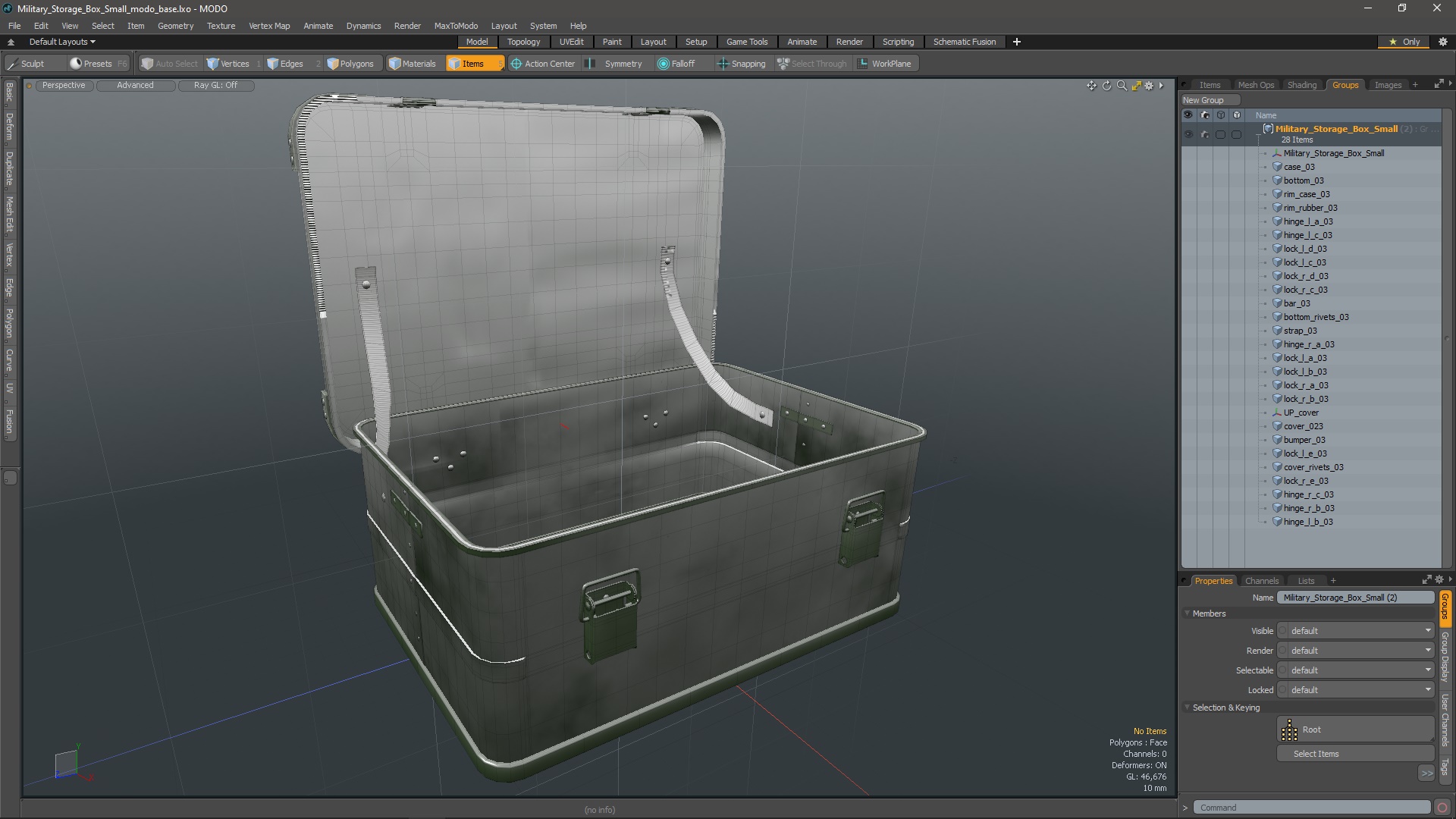Open the Visible dropdown
Image resolution: width=1456 pixels, height=819 pixels.
(x=1356, y=631)
